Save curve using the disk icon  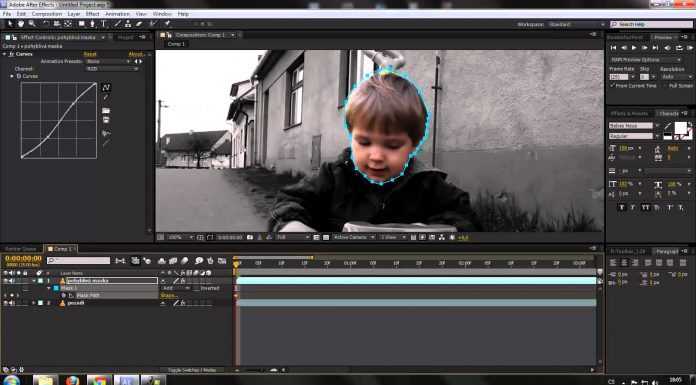(x=106, y=120)
